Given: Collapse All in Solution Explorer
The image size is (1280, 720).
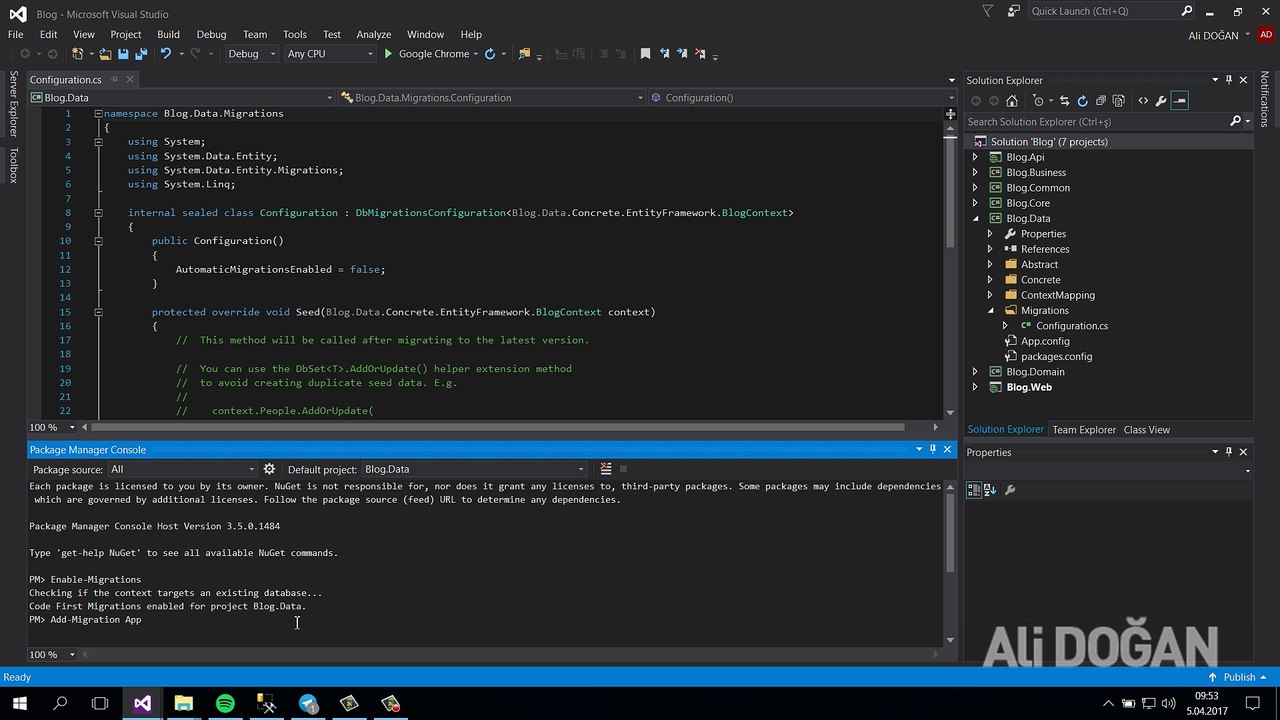Looking at the screenshot, I should [1100, 101].
